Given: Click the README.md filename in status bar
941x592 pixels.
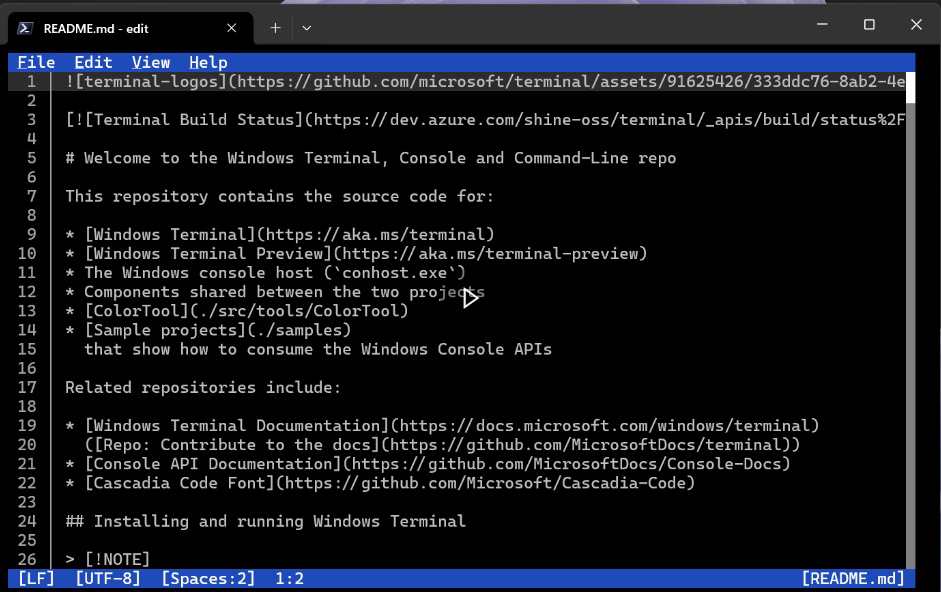Looking at the screenshot, I should click(x=853, y=579).
